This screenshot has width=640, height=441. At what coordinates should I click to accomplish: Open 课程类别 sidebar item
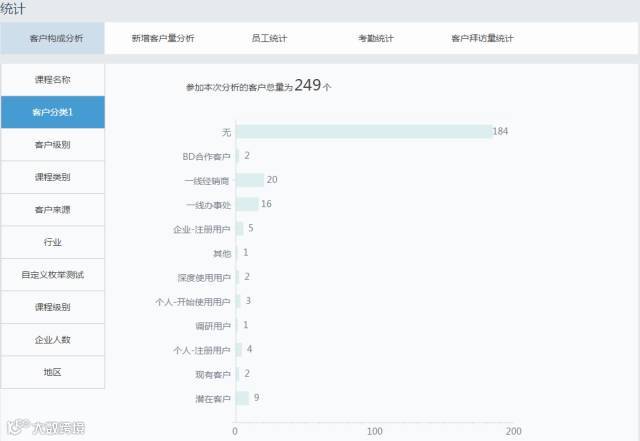53,177
